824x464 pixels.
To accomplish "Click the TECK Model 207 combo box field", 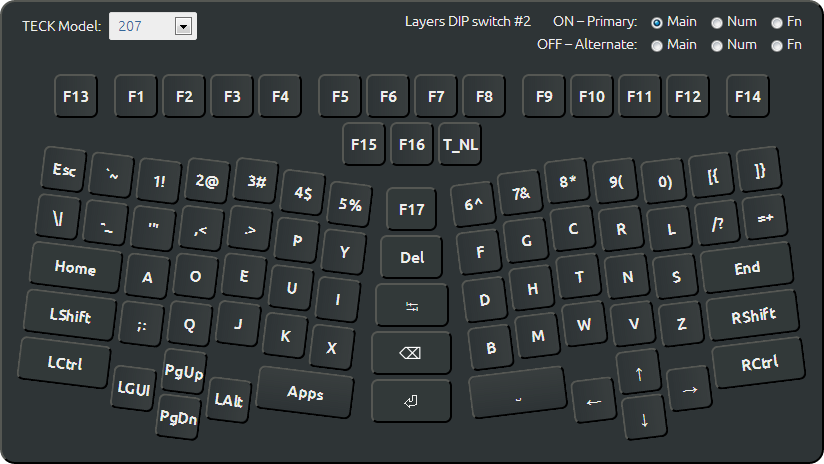I will pos(152,26).
